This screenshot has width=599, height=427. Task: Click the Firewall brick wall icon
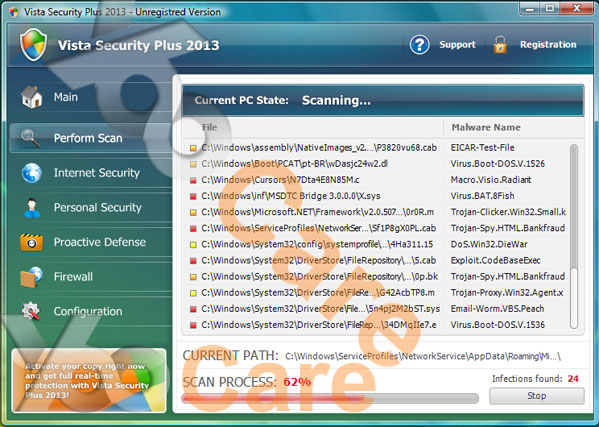pos(31,277)
